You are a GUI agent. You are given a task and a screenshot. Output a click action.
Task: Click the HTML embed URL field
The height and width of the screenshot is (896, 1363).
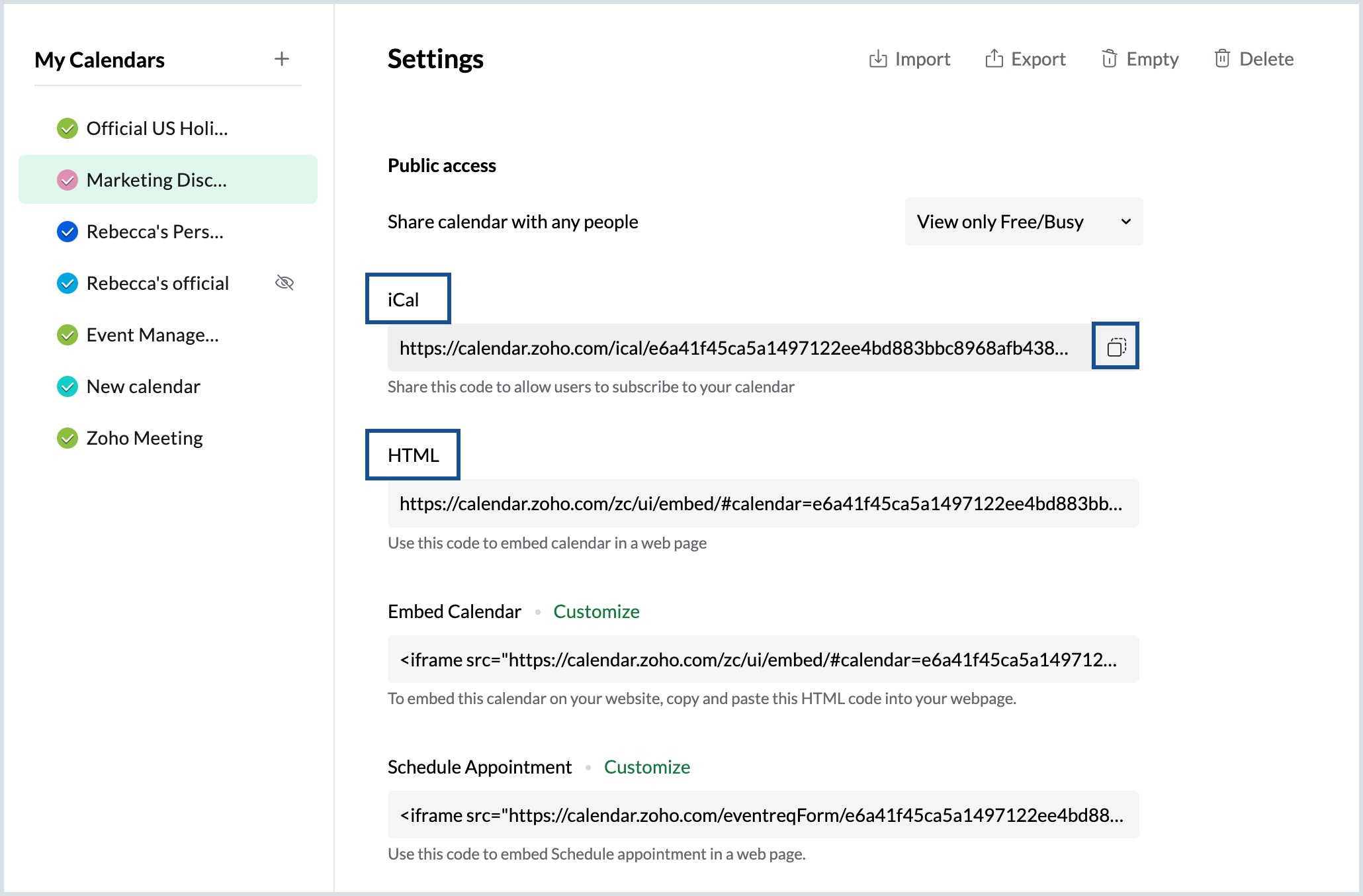pos(762,504)
